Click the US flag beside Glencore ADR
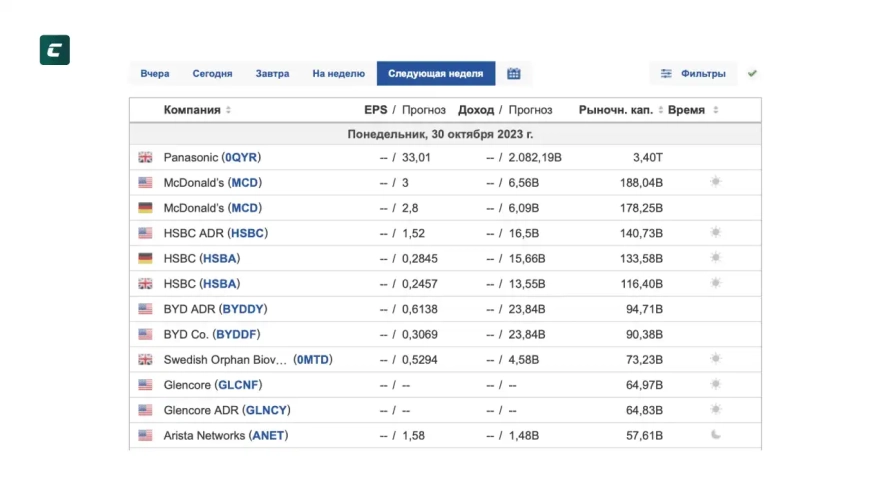This screenshot has height=498, width=884. coord(145,410)
